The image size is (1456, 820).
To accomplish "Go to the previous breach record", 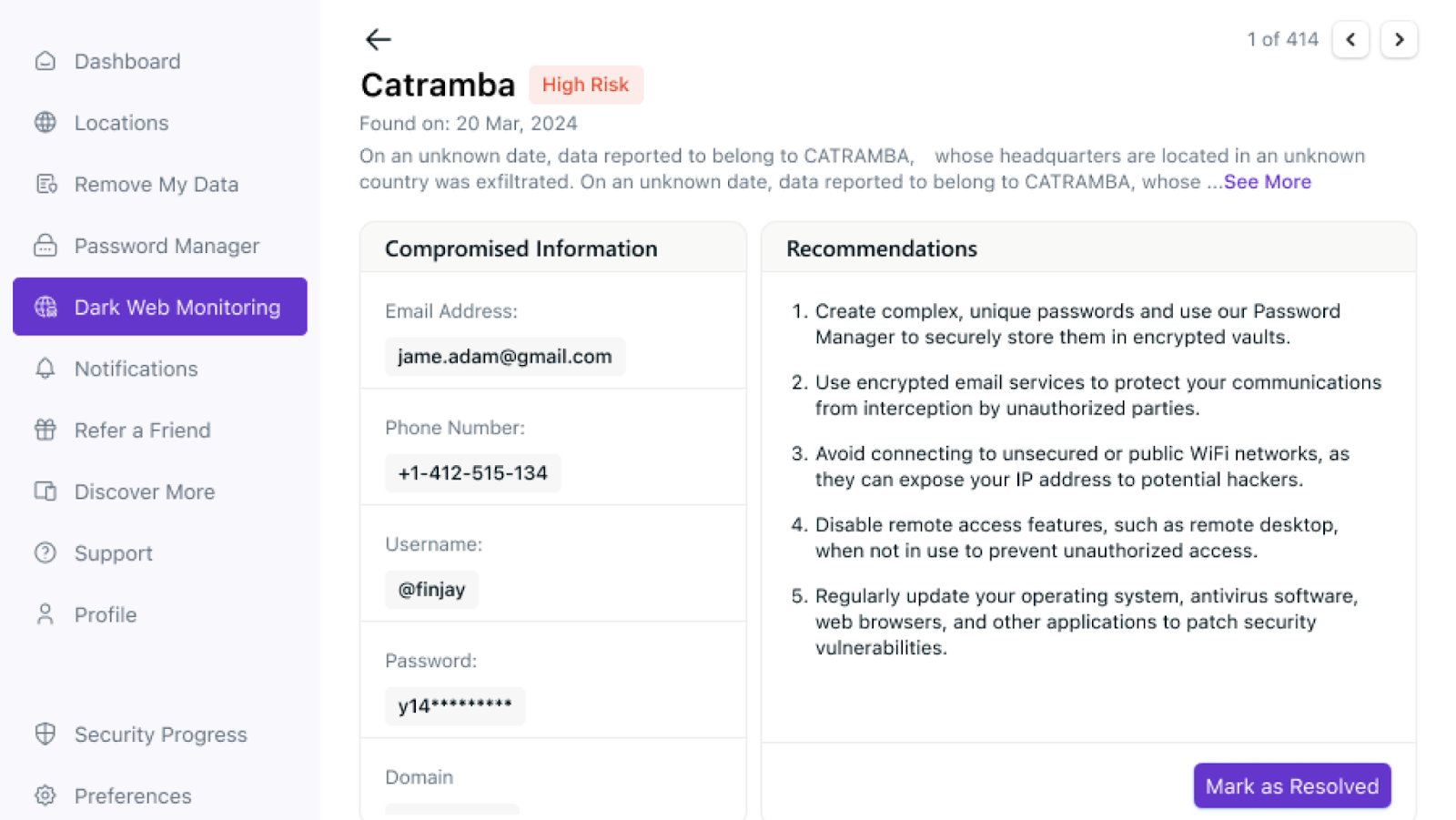I will pos(1350,39).
